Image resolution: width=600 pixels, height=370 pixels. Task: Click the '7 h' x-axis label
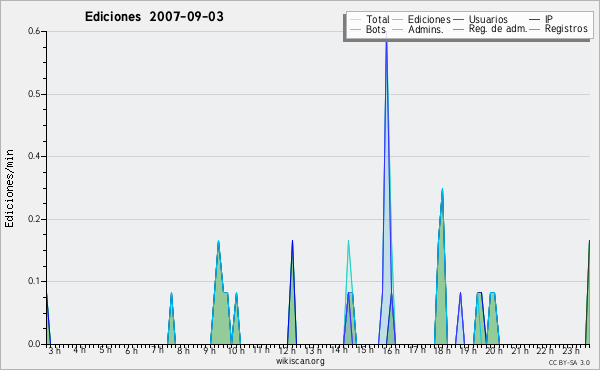click(x=157, y=350)
